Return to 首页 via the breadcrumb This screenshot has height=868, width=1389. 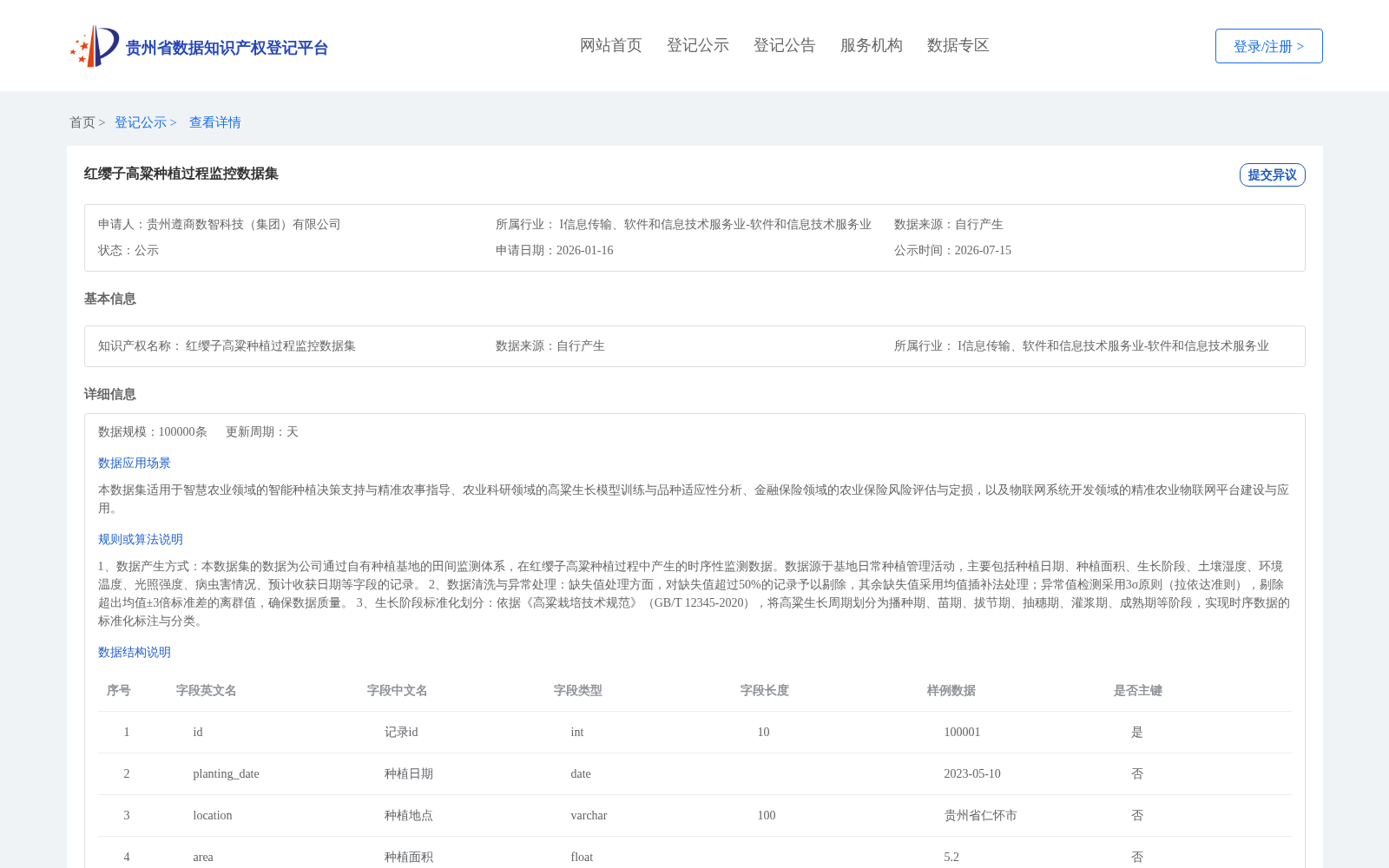82,122
